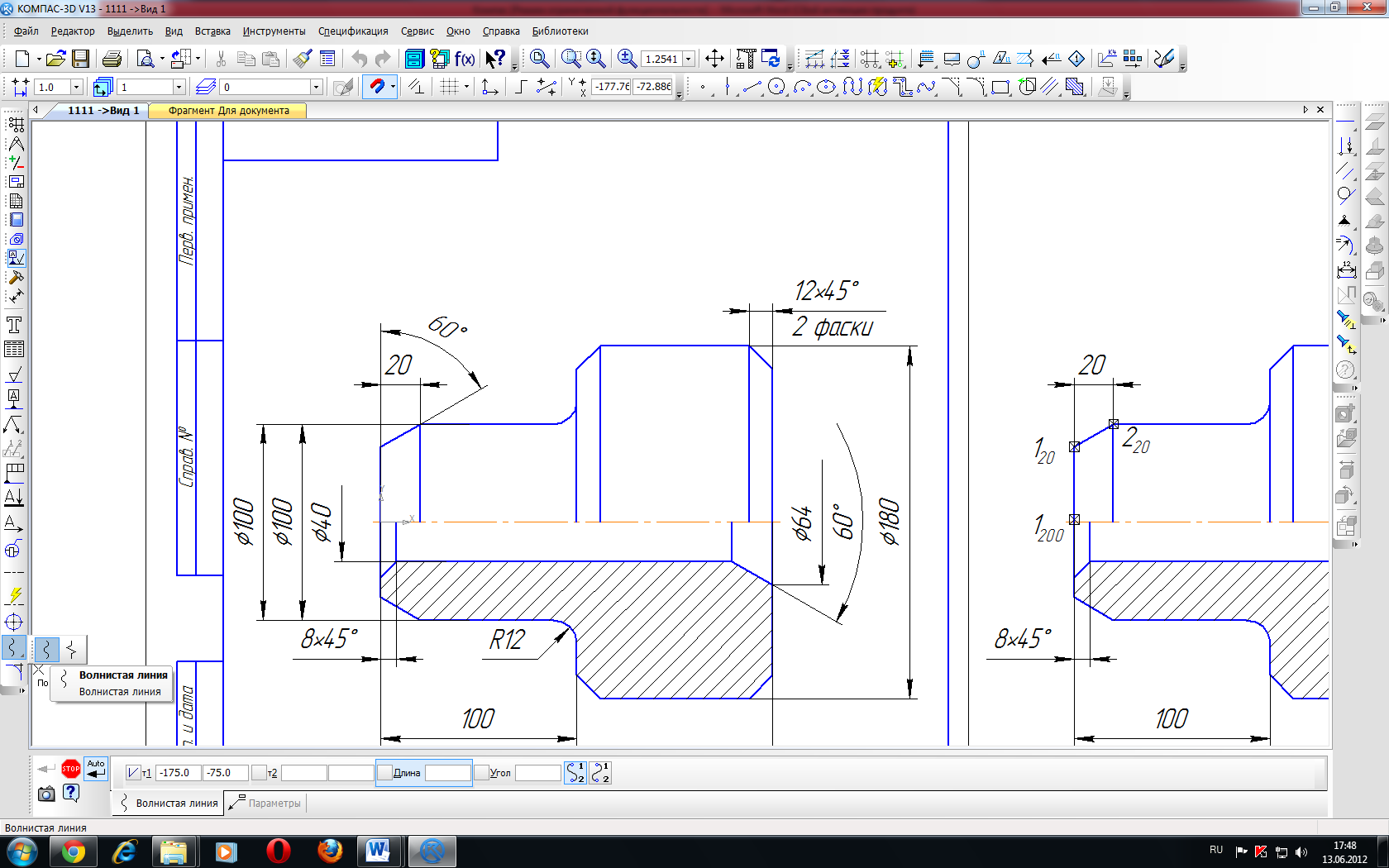Switch to the Параметры tab
The height and width of the screenshot is (868, 1389).
point(265,803)
